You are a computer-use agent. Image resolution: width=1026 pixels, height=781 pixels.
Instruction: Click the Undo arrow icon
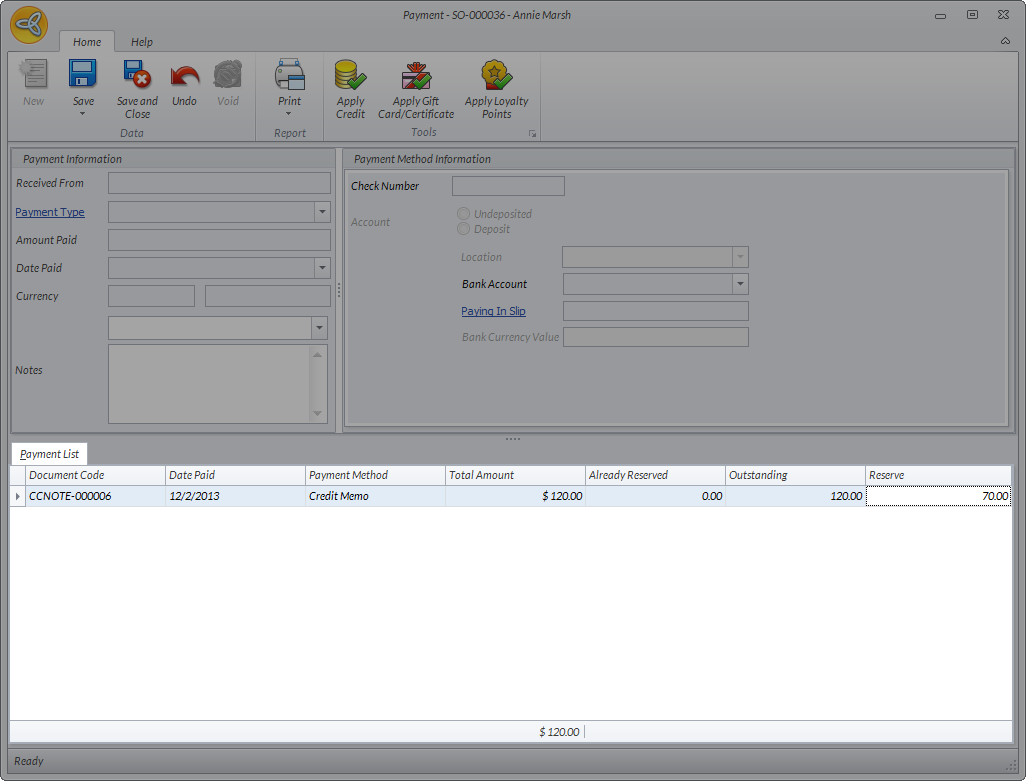click(184, 76)
